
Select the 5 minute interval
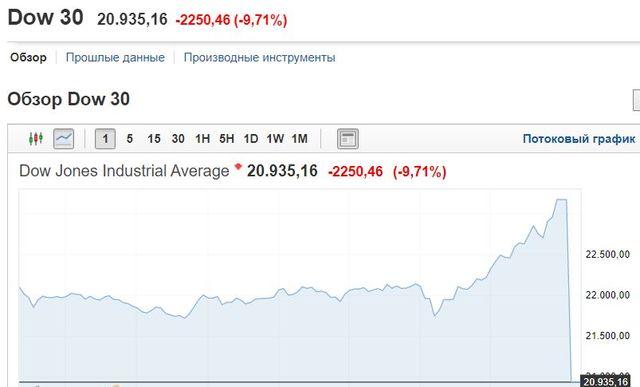click(x=129, y=139)
